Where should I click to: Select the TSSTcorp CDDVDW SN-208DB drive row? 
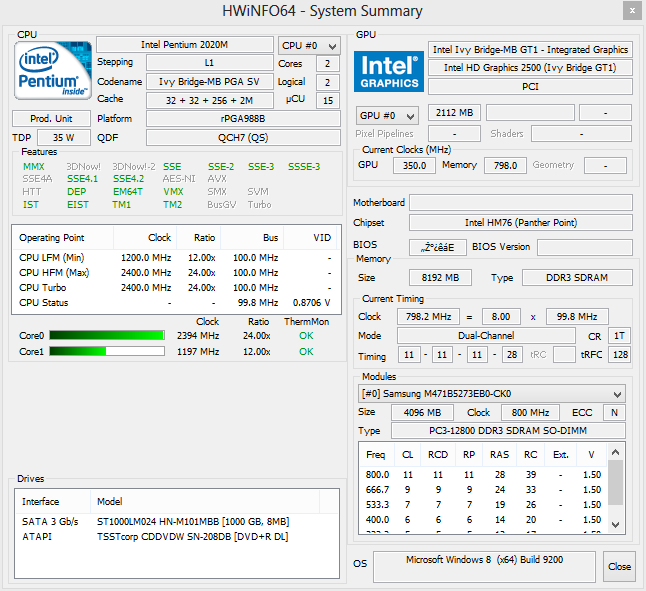point(177,537)
